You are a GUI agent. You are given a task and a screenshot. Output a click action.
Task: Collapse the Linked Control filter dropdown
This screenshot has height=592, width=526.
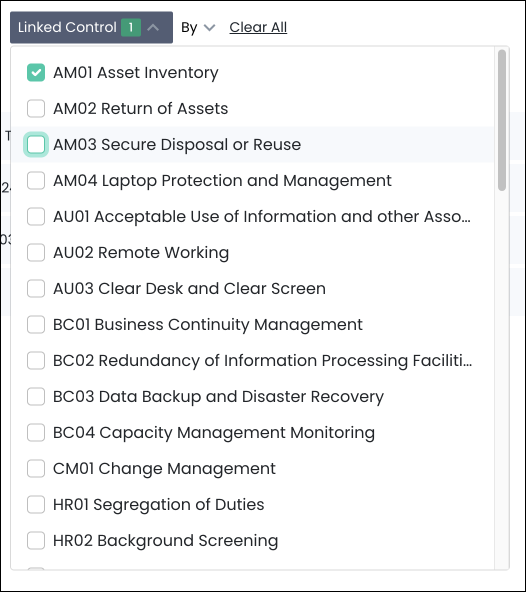tap(91, 28)
